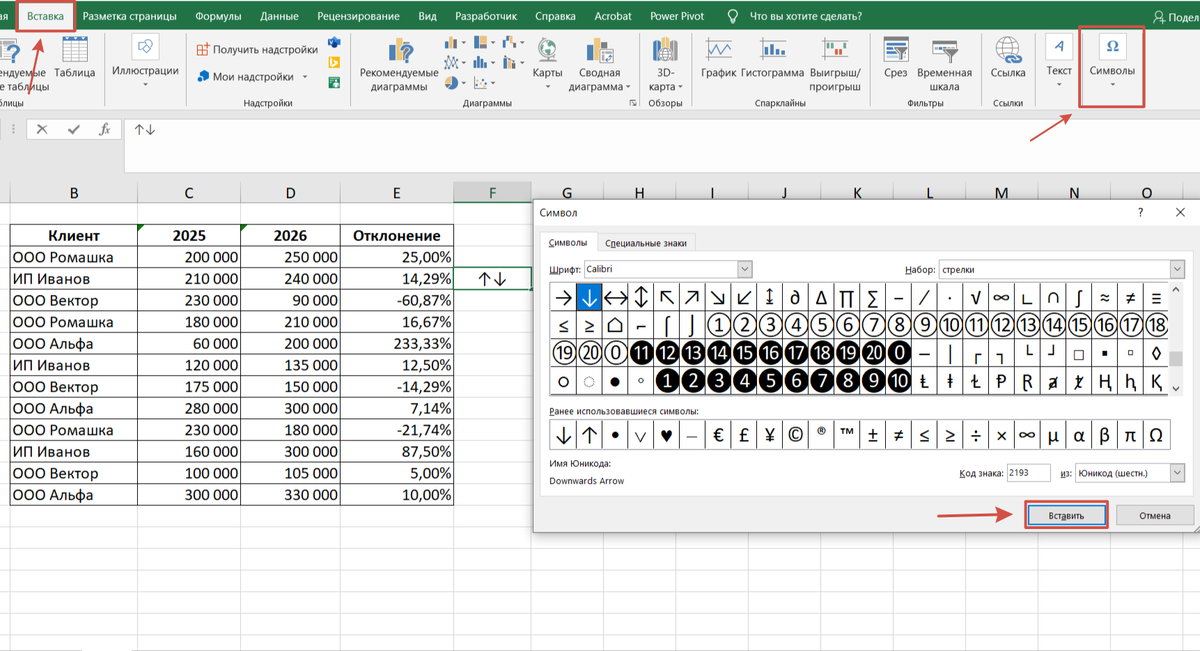
Task: Insert a hyperlink with Ссылка
Action: 1008,62
